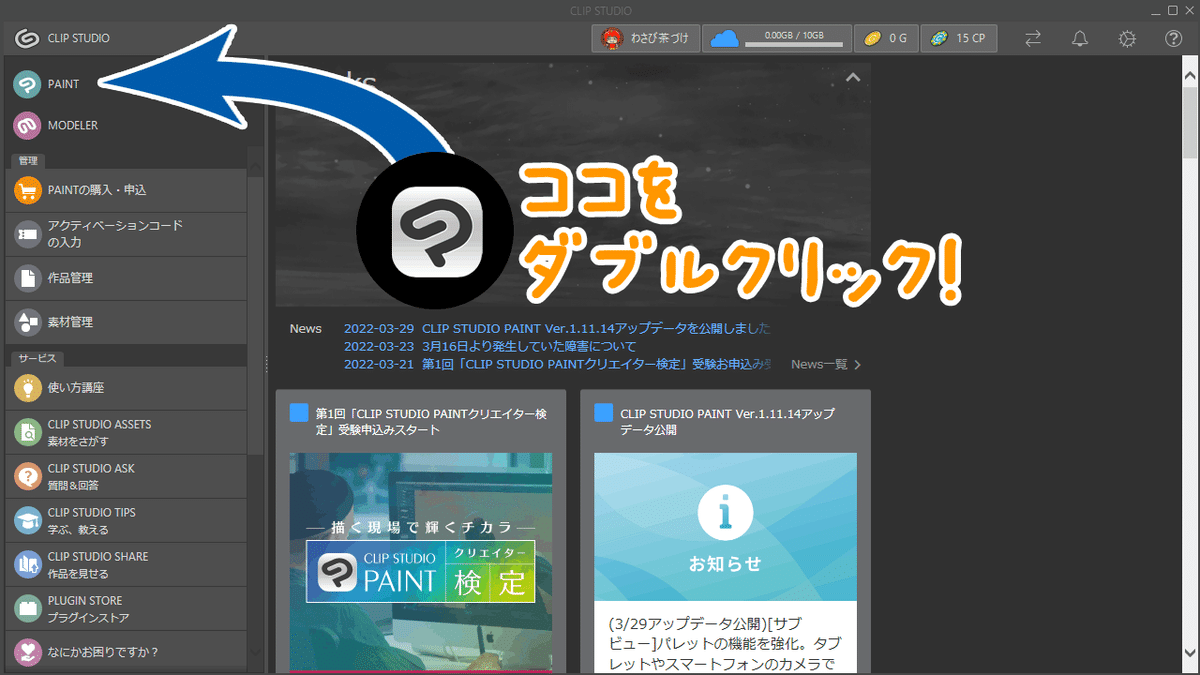
Task: Select the CLIP STUDIO TIPS 学ぶ、教える entry
Action: (x=124, y=520)
